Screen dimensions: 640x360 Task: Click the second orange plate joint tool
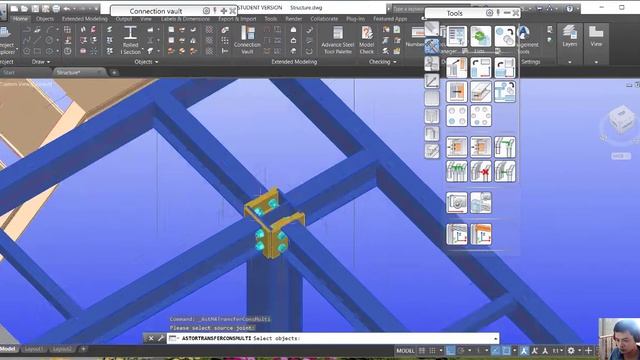481,147
